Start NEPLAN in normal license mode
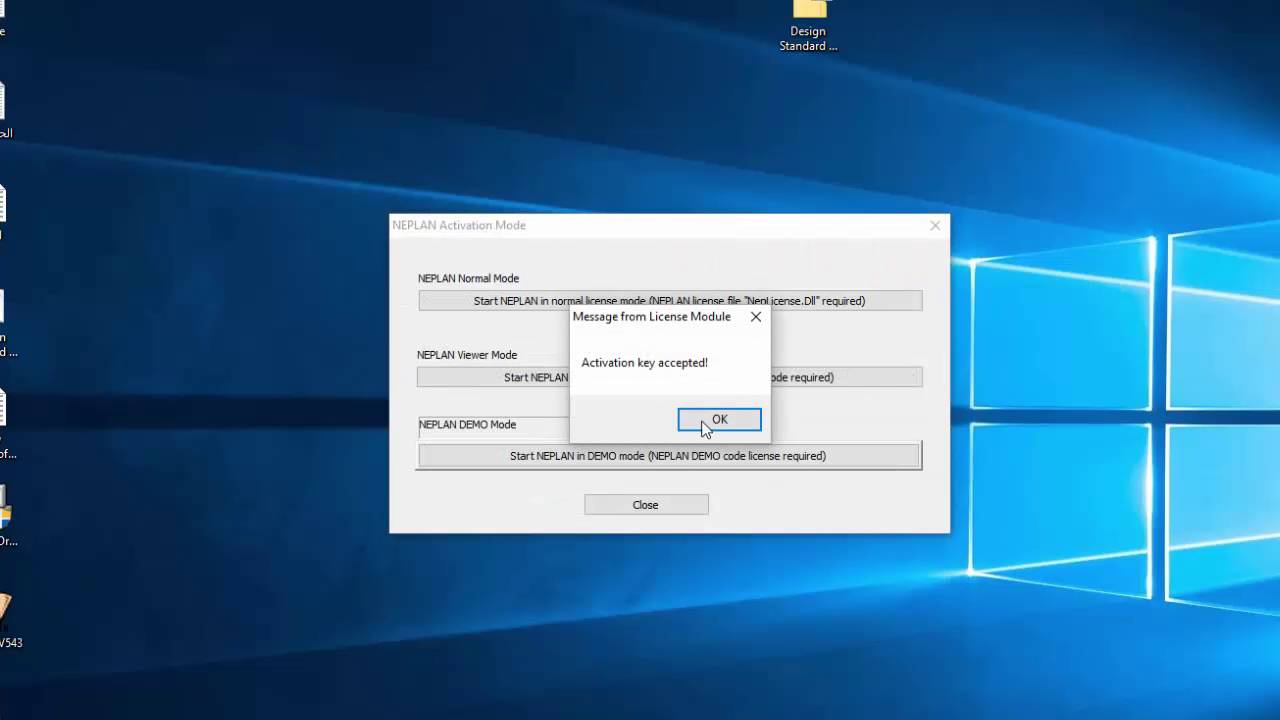The width and height of the screenshot is (1280, 720). 670,301
